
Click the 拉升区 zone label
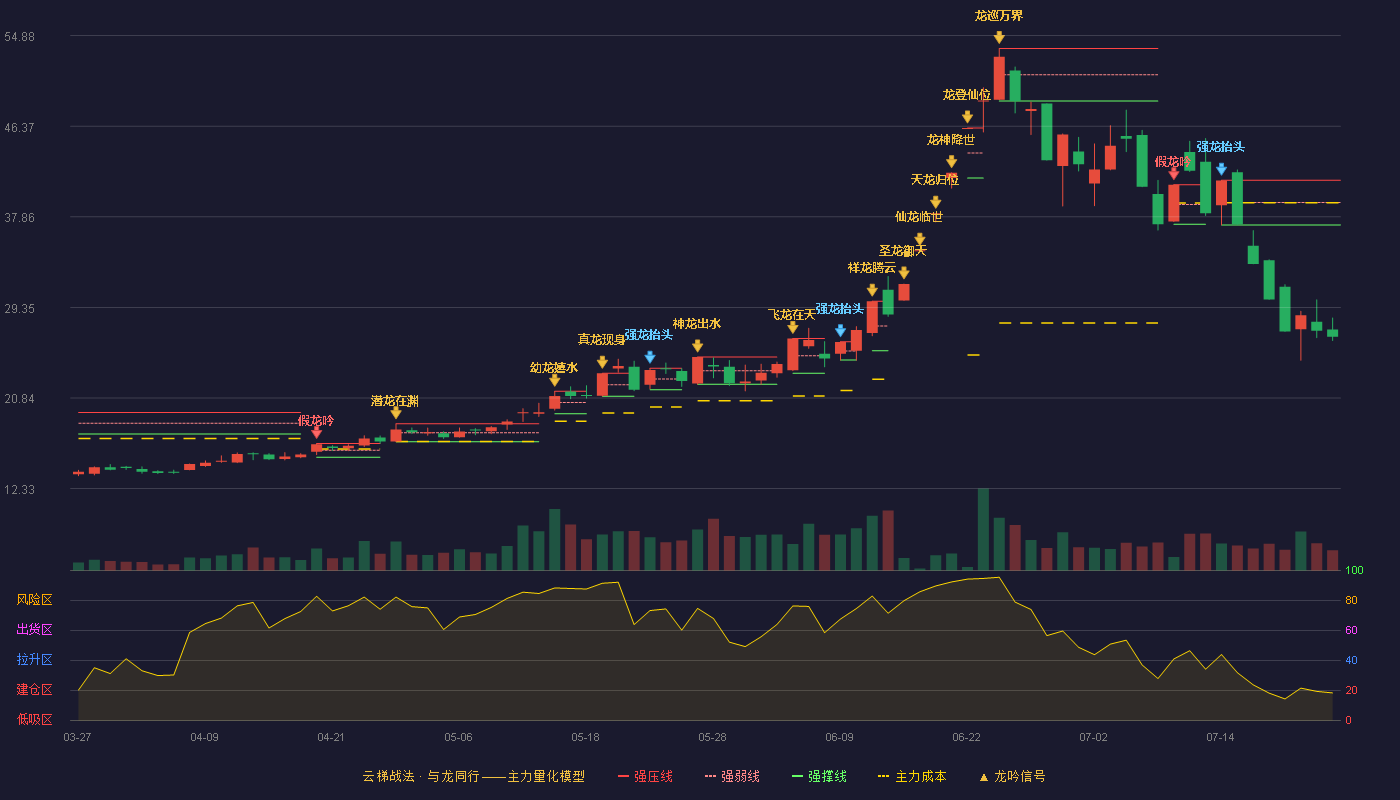coord(34,660)
